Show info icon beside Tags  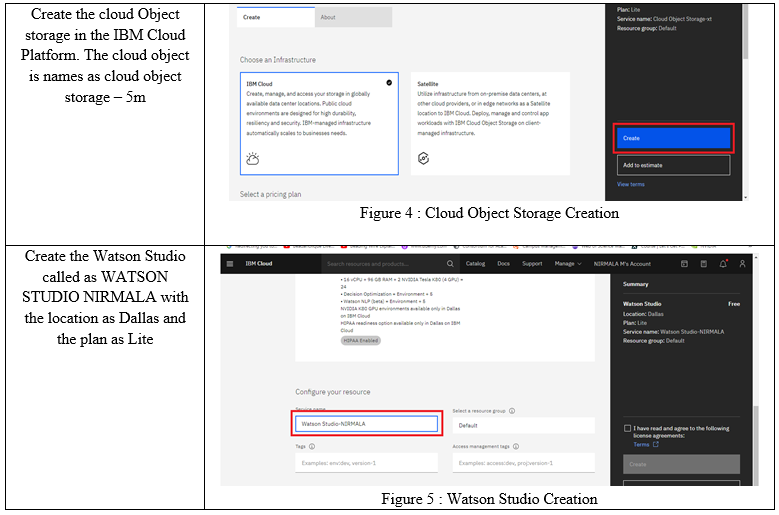312,446
